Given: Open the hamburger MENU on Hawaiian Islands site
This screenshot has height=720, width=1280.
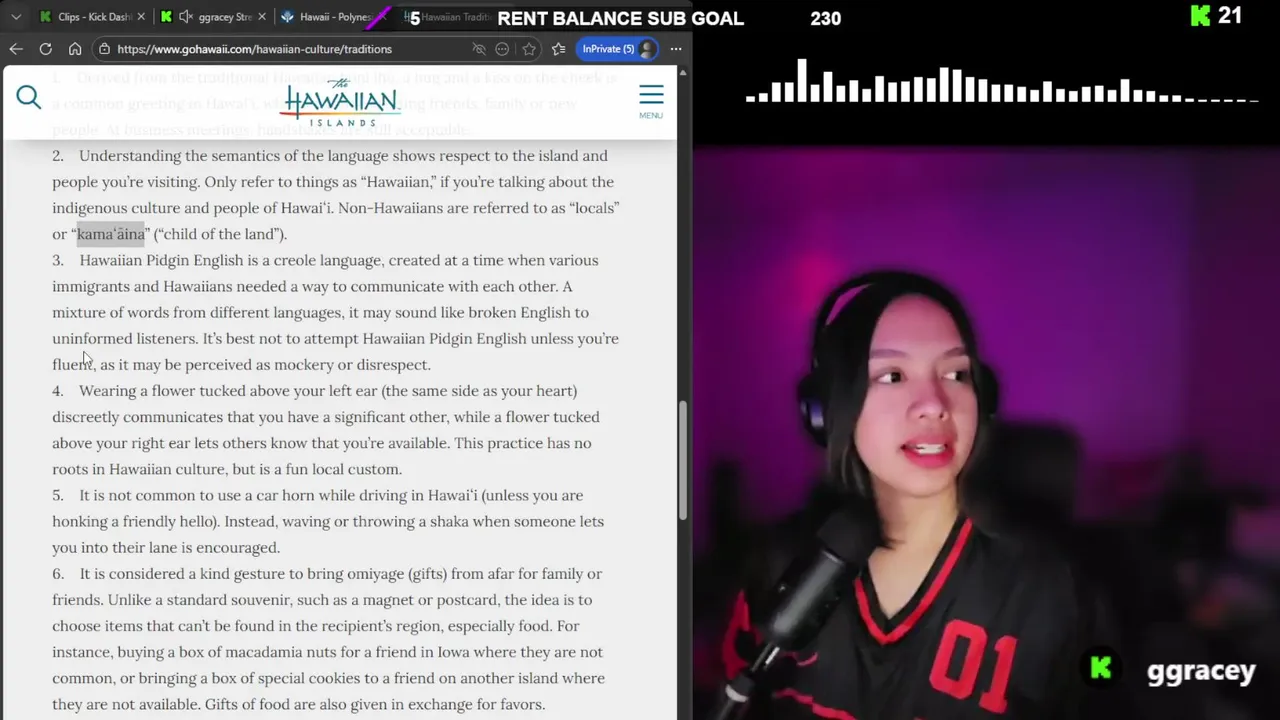Looking at the screenshot, I should point(651,101).
